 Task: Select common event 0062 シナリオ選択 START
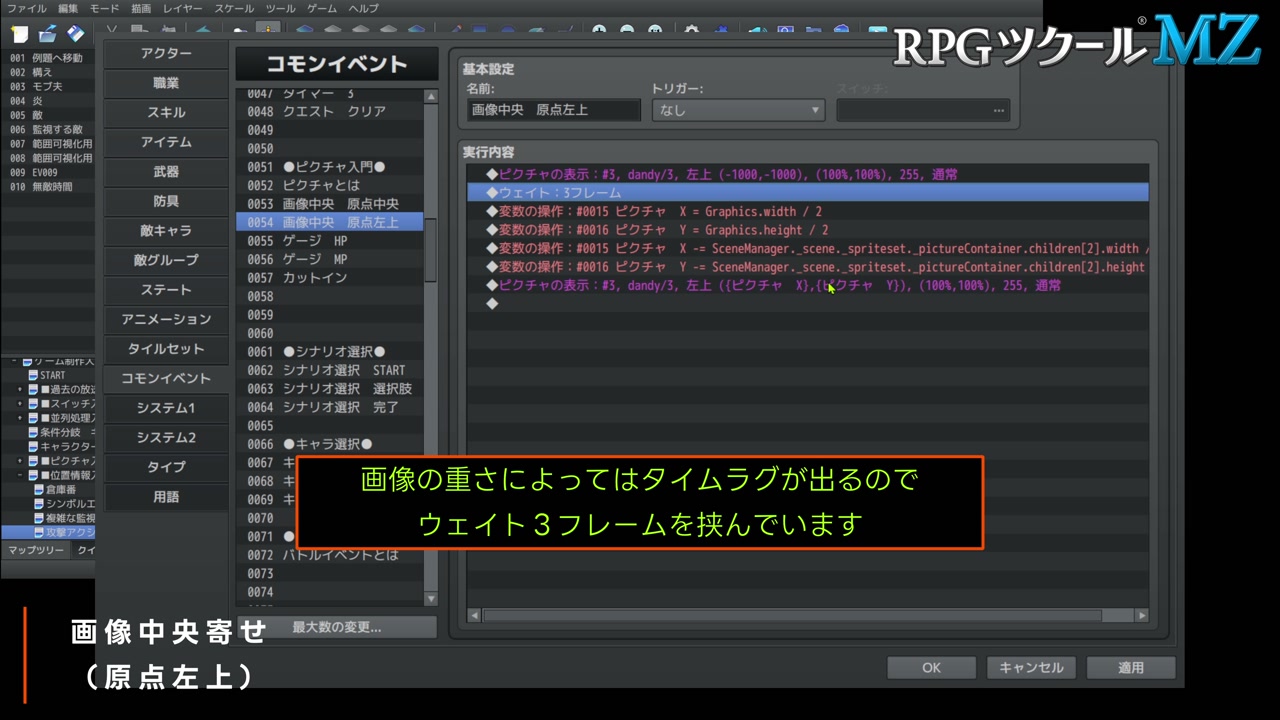point(330,370)
